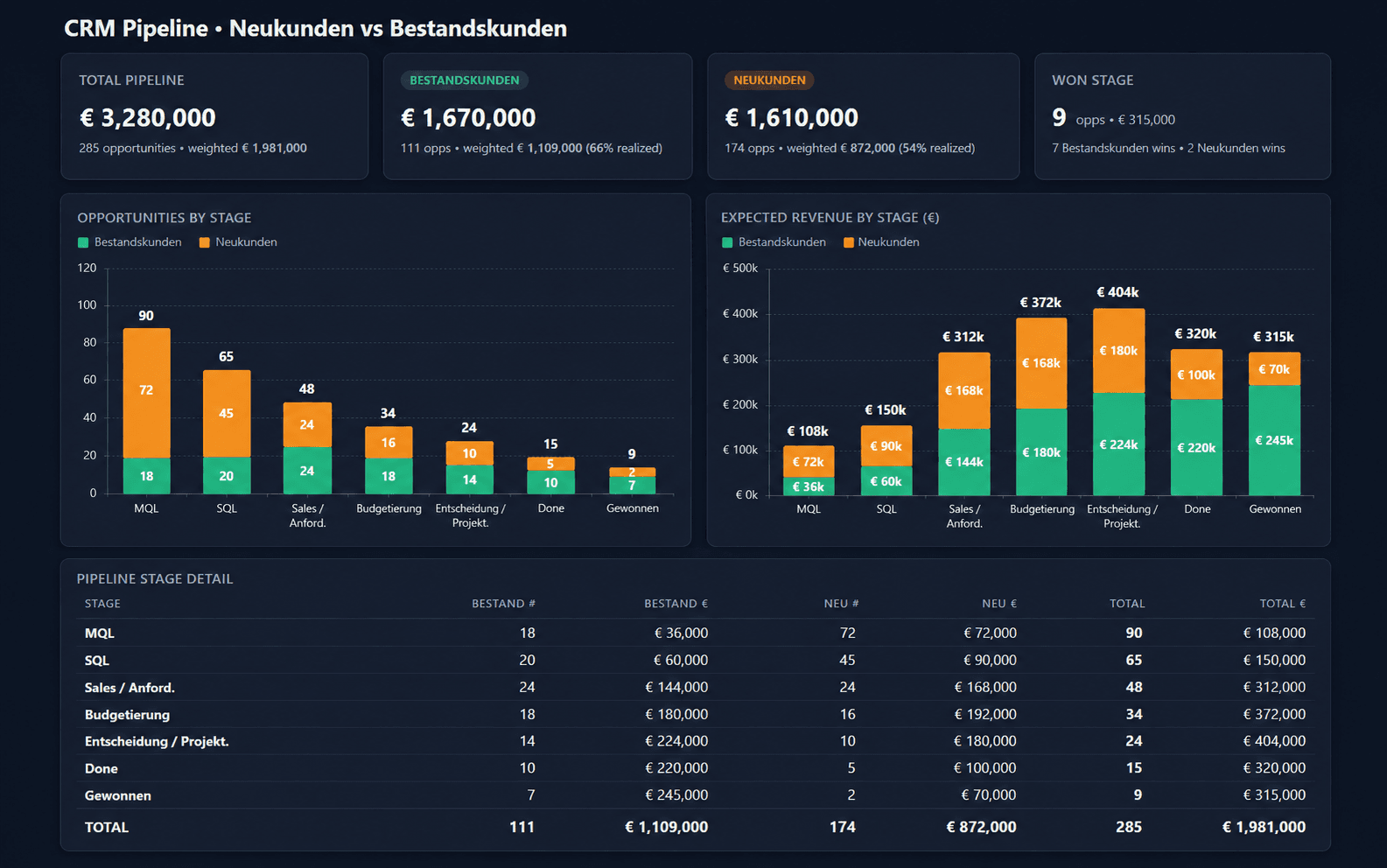Select the SQL row stage name in table
Viewport: 1387px width, 868px height.
click(97, 661)
